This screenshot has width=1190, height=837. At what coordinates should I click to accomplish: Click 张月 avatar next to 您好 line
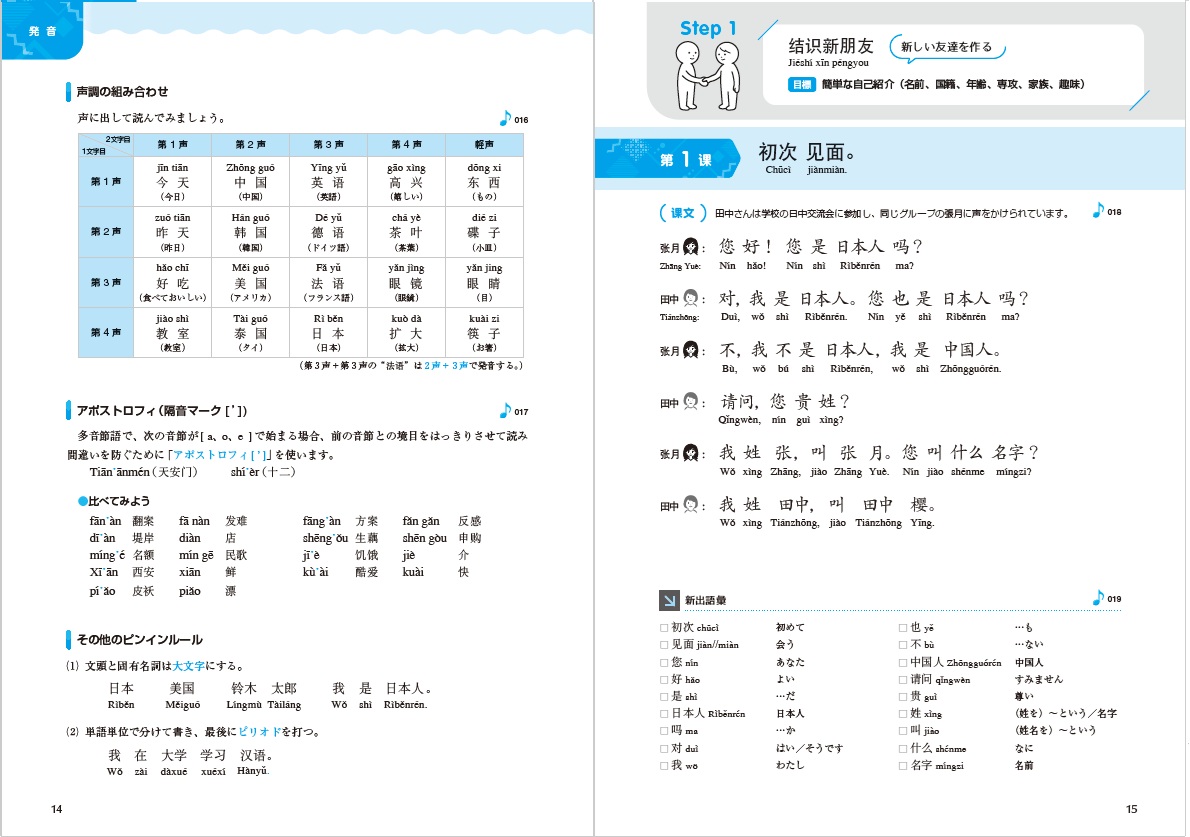coord(690,247)
